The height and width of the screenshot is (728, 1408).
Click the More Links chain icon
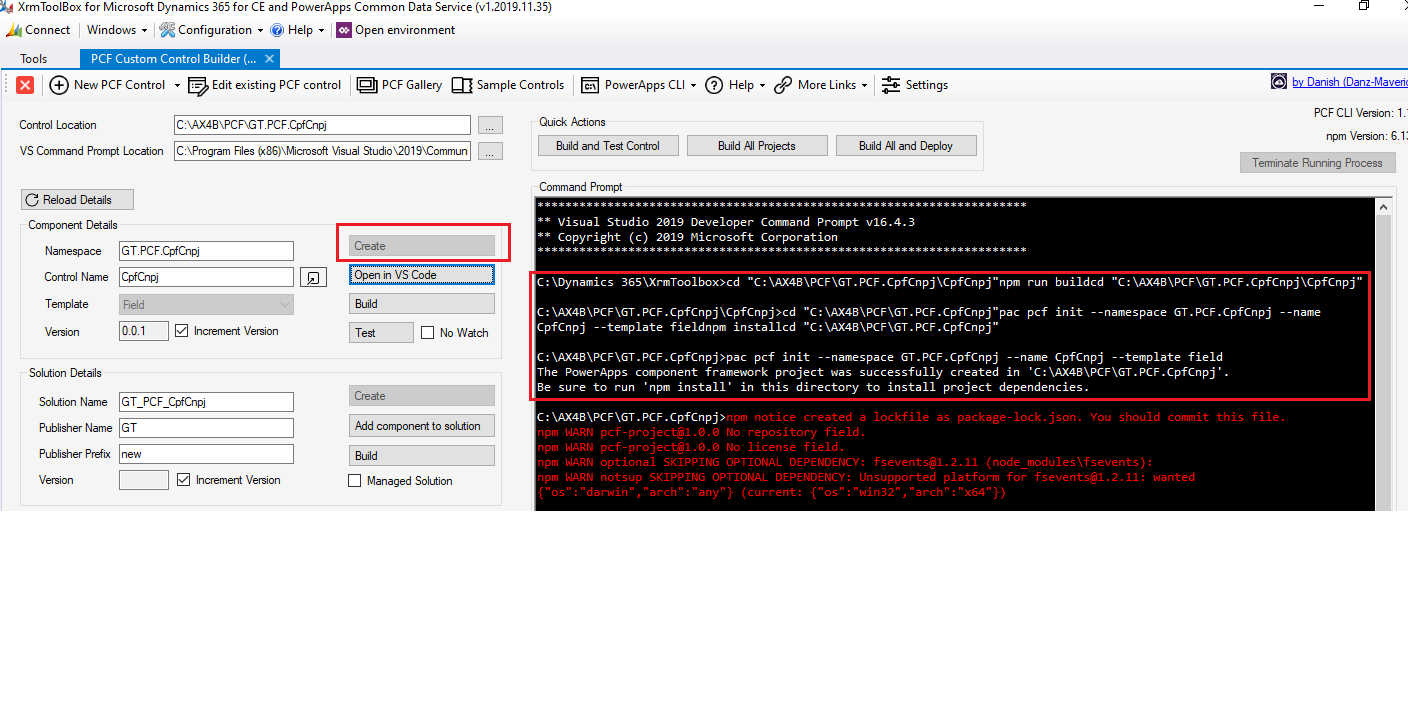(x=783, y=85)
